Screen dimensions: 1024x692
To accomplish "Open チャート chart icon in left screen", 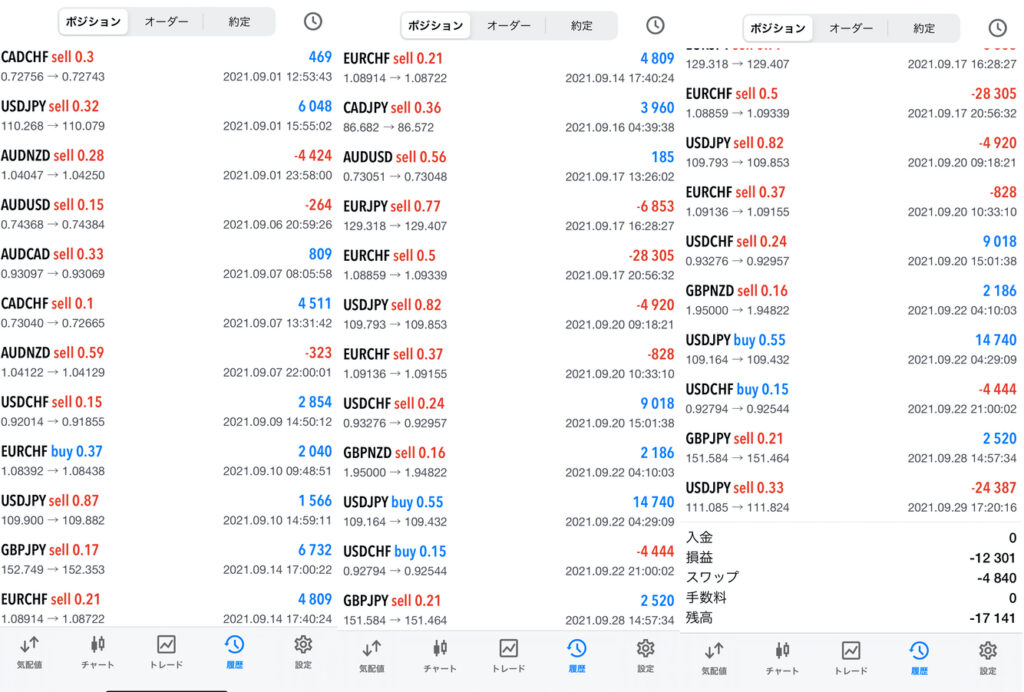I will pos(97,651).
